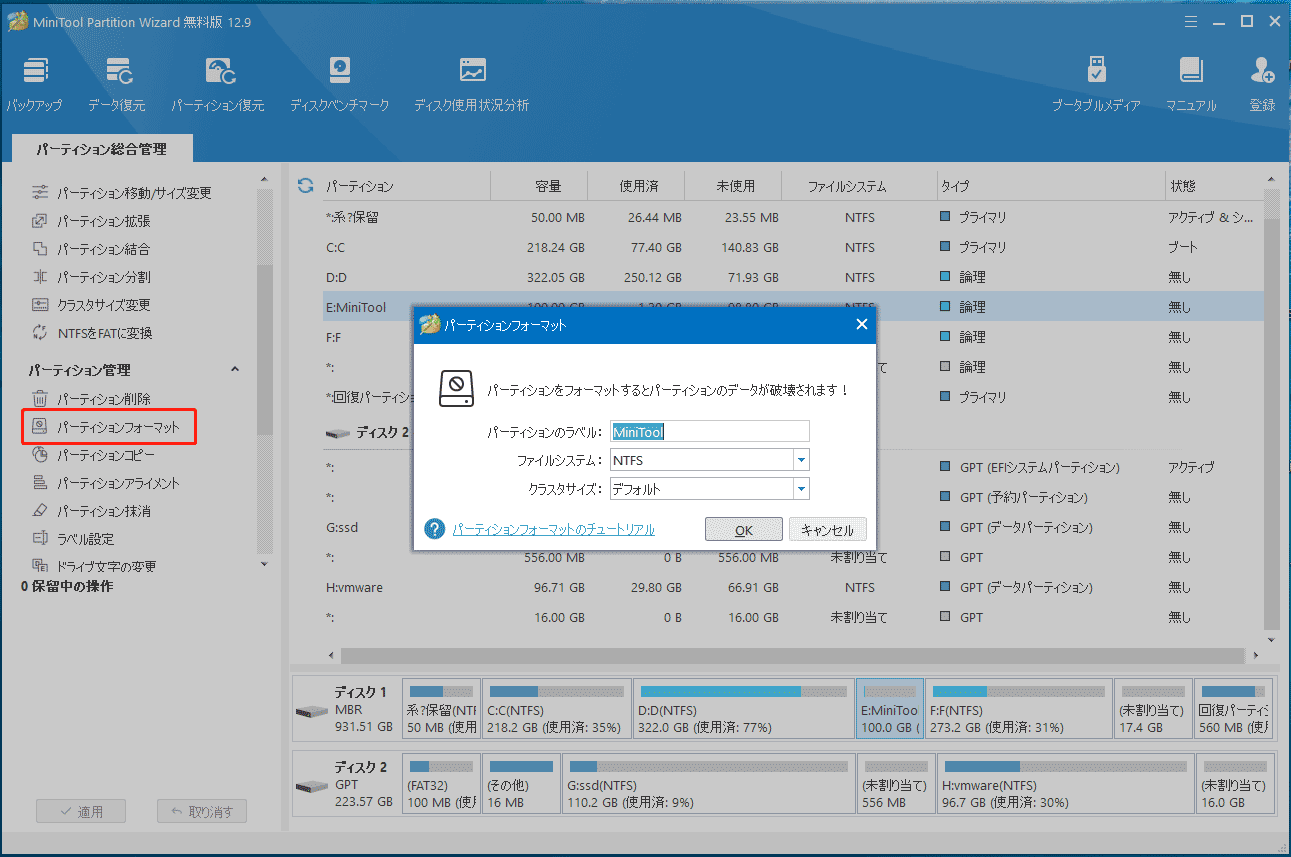Select D:D(NTFS) block in disk map

(x=743, y=710)
